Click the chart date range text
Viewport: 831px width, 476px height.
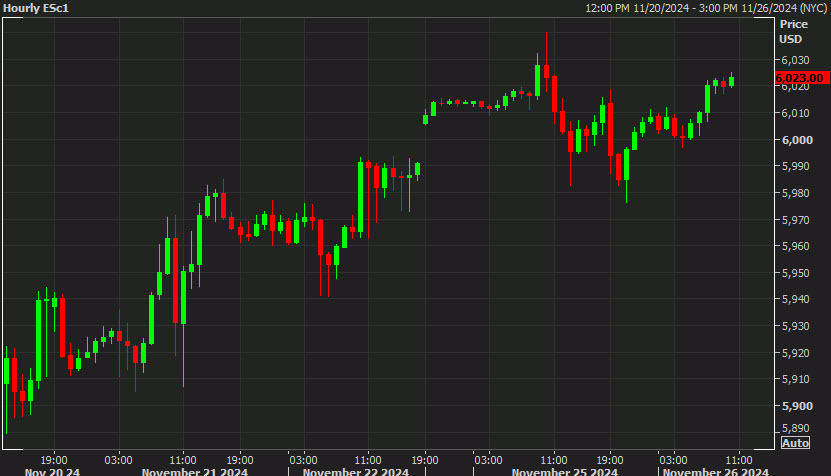point(706,8)
